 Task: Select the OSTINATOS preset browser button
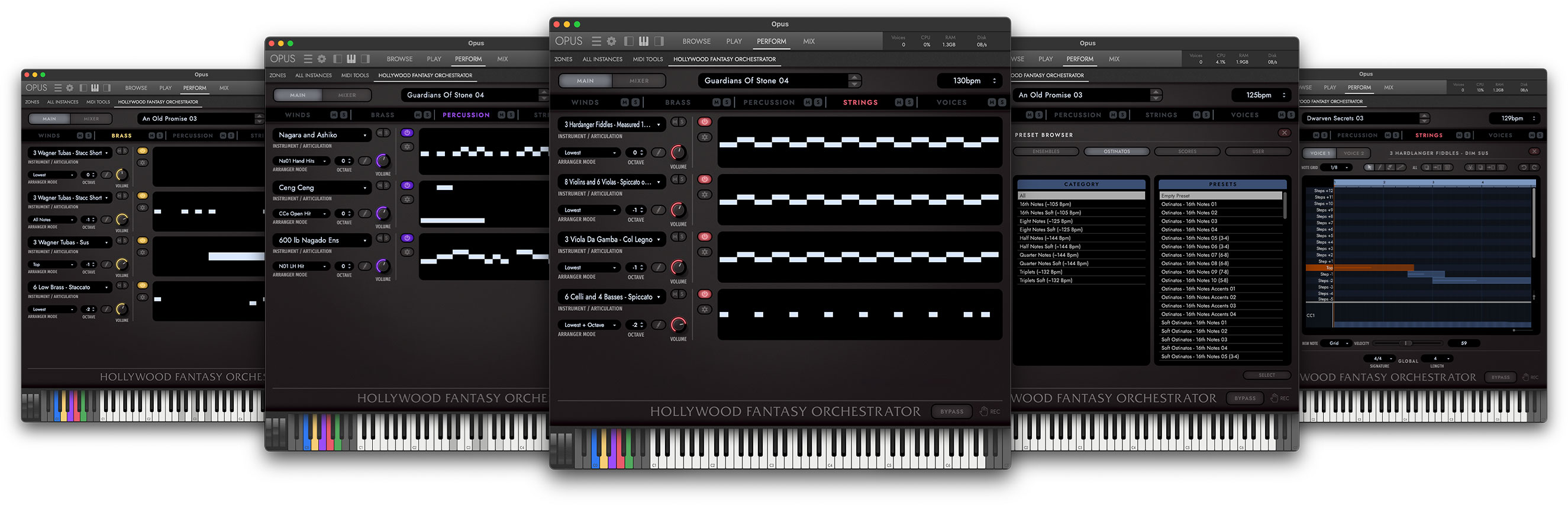click(1117, 152)
